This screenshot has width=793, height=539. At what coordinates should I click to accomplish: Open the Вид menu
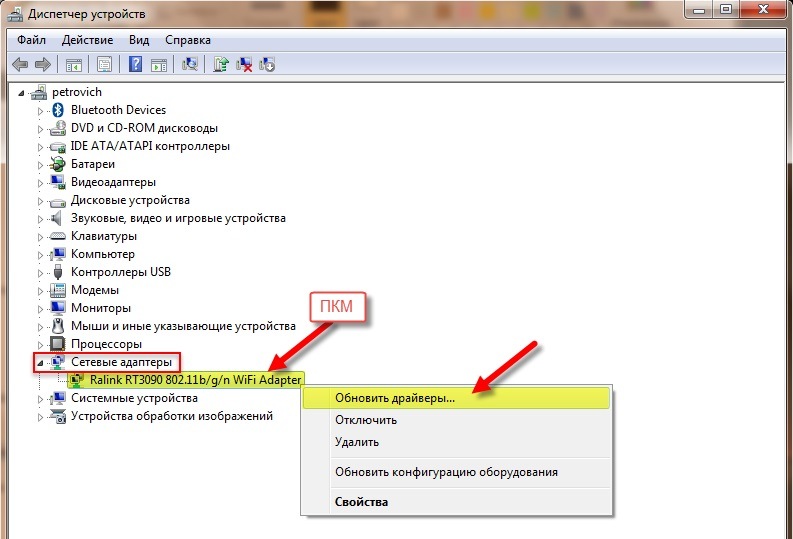coord(139,40)
